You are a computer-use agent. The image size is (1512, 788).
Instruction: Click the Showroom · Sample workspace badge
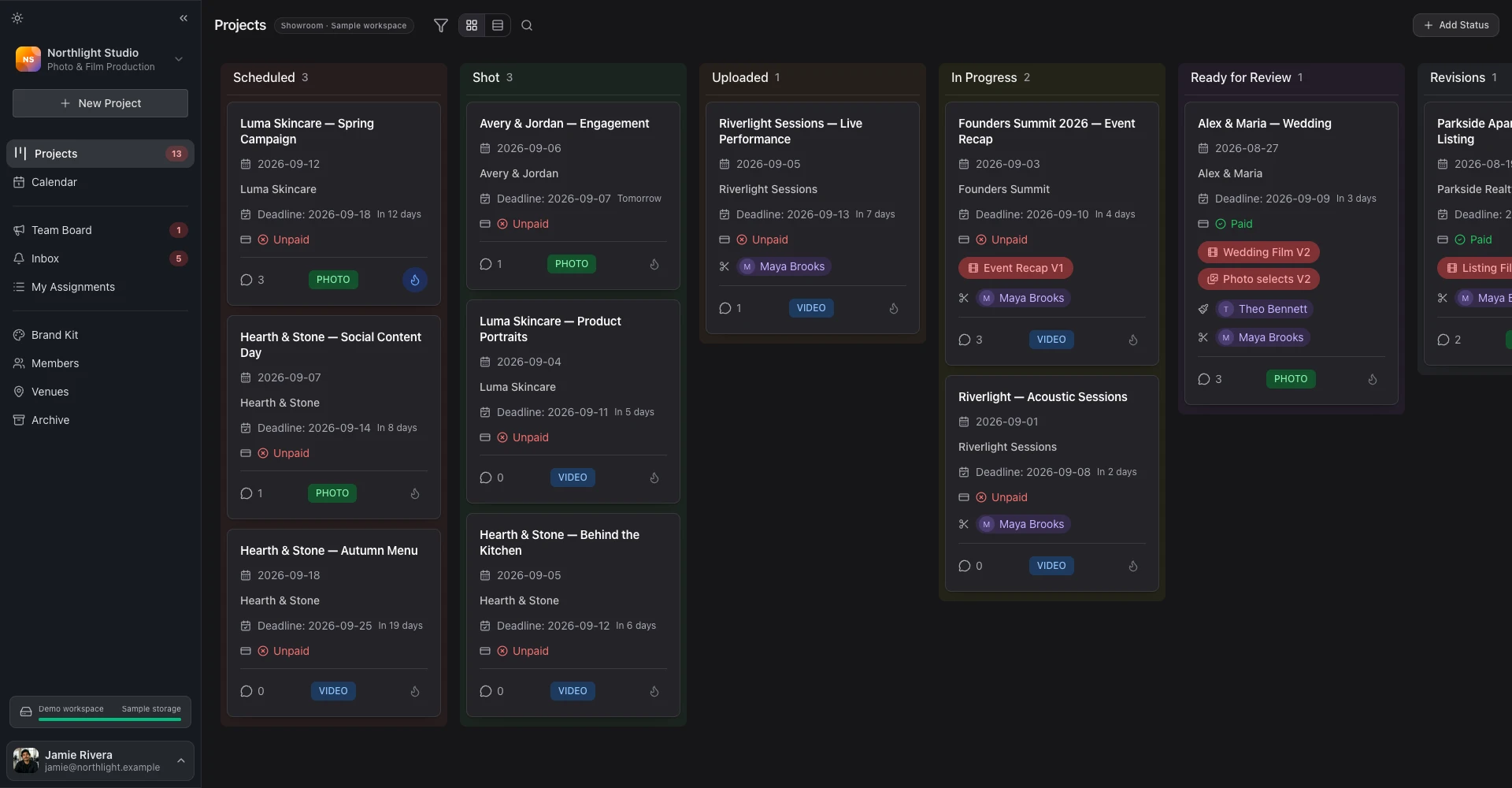[x=343, y=25]
